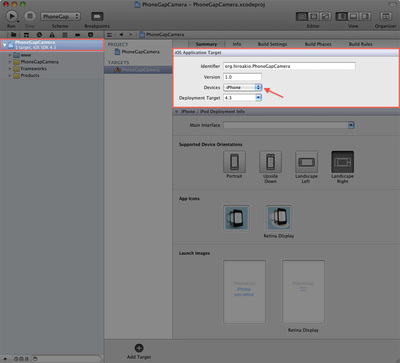Show the Project navigator folder icon
The height and width of the screenshot is (363, 400).
(13, 34)
